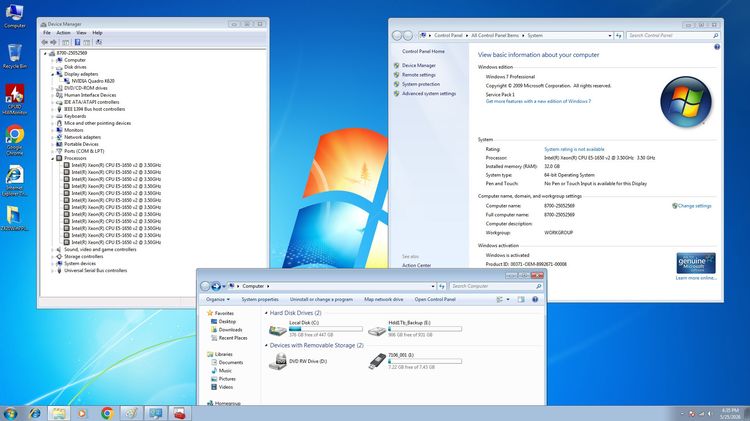Click the Forward arrow in Device Manager toolbar
Image resolution: width=750 pixels, height=421 pixels.
tap(54, 42)
